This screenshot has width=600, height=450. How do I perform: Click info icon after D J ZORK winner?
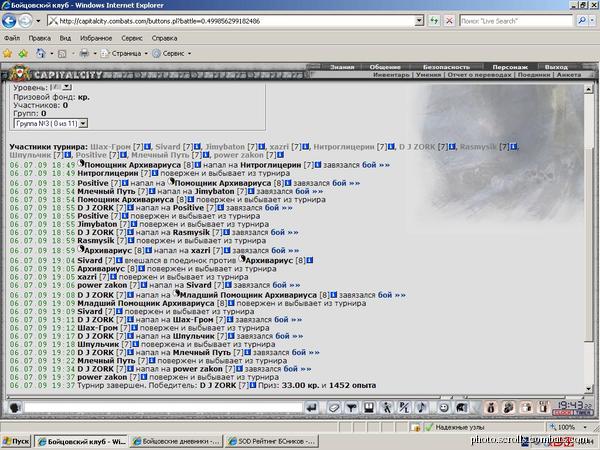click(x=253, y=385)
